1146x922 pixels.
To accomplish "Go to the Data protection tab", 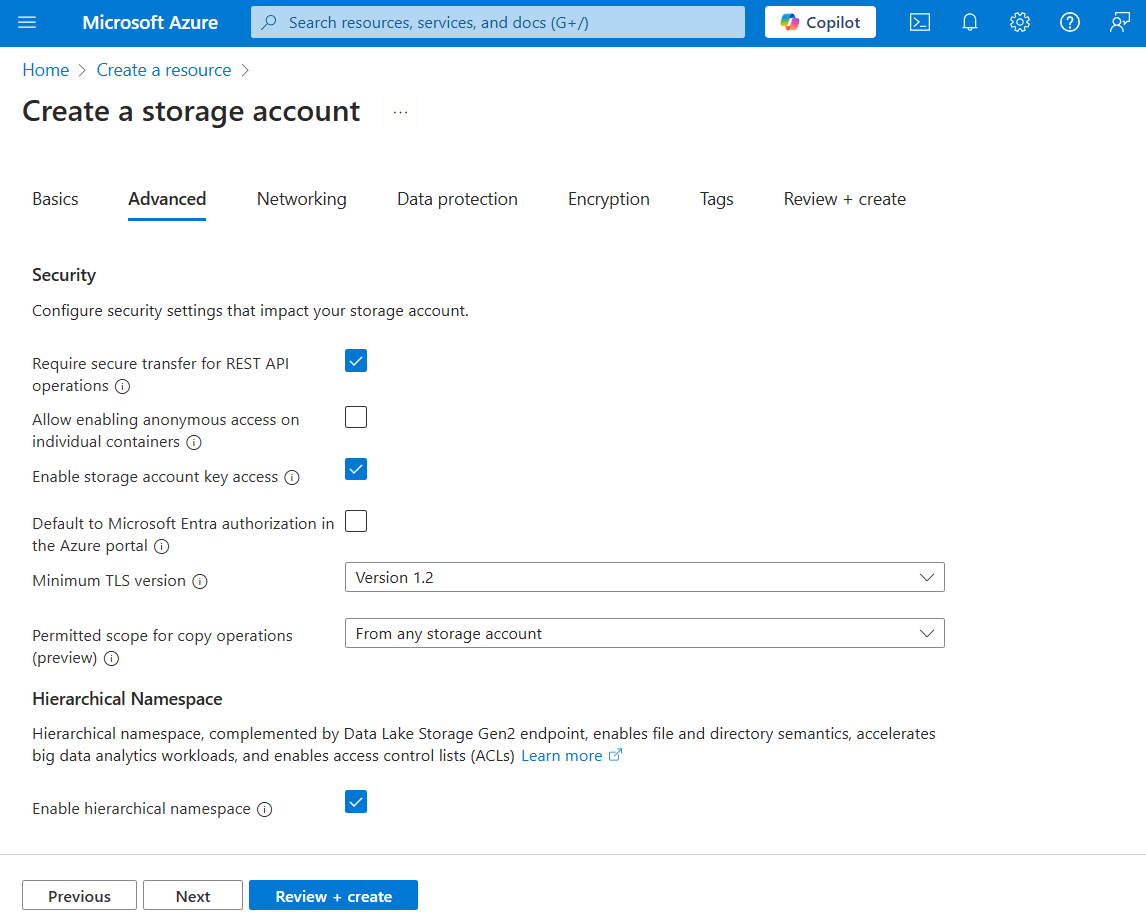I will 457,199.
